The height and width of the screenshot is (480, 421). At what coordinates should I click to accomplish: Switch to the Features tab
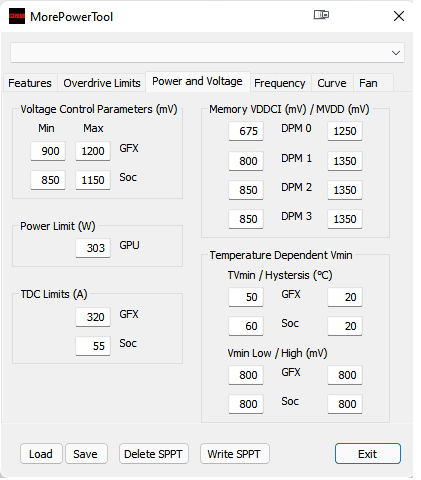click(30, 83)
